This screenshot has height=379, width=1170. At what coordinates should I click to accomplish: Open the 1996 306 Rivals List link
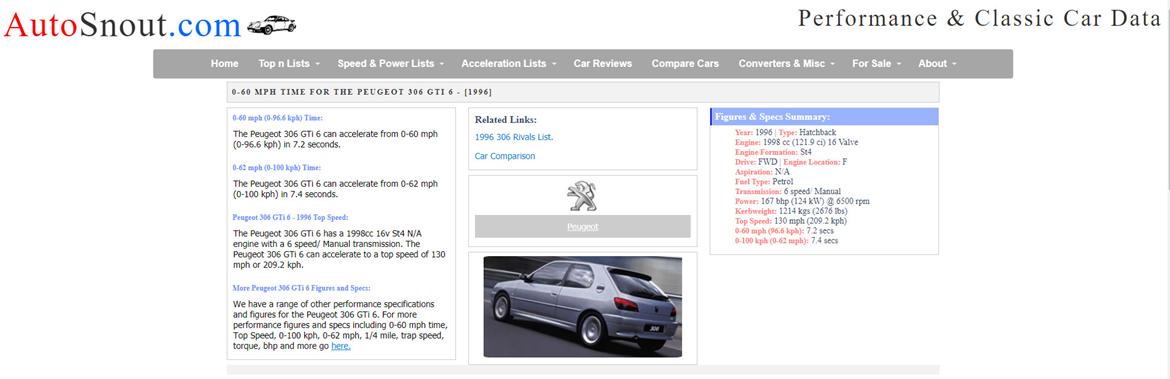pyautogui.click(x=514, y=137)
